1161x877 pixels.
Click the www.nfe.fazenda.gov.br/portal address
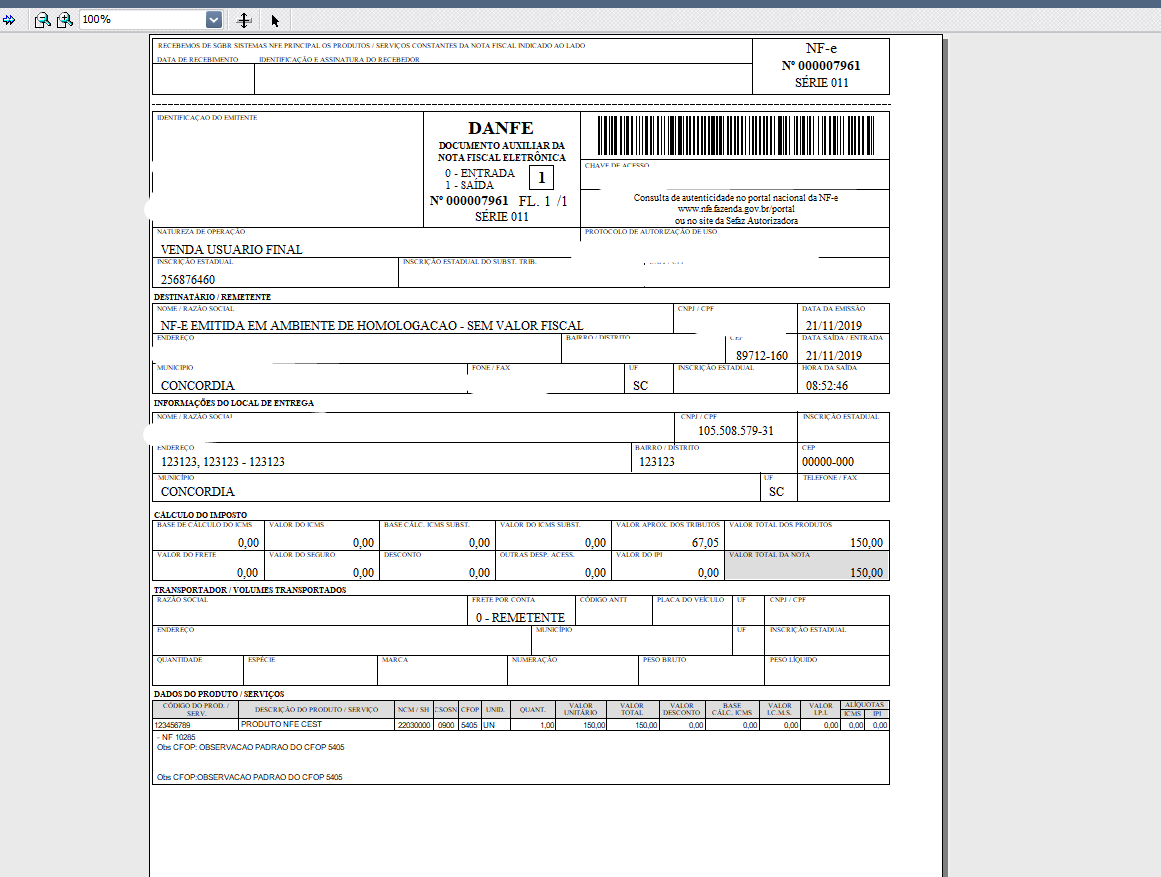(x=736, y=209)
